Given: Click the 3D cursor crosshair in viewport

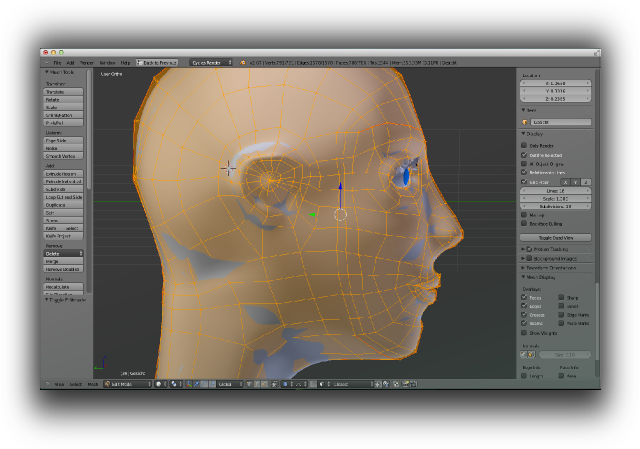Looking at the screenshot, I should point(229,167).
